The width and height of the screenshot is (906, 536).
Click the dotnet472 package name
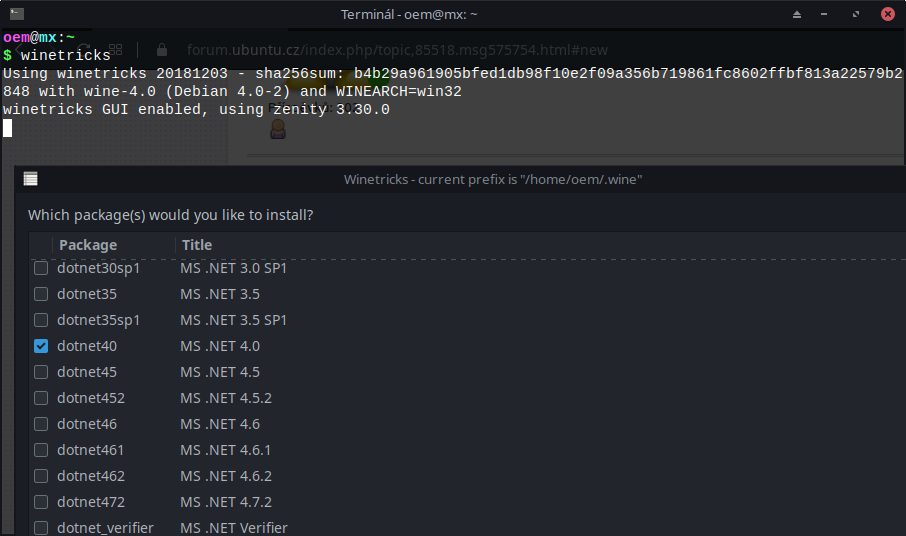point(91,502)
